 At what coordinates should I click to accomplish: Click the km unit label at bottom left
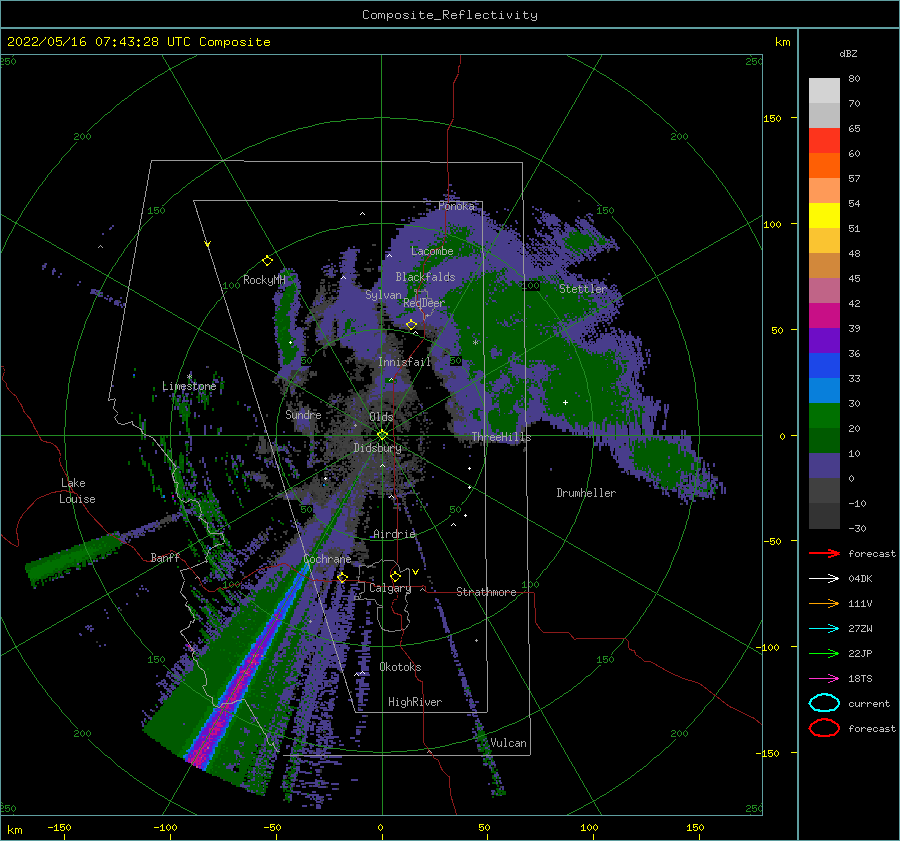14,830
